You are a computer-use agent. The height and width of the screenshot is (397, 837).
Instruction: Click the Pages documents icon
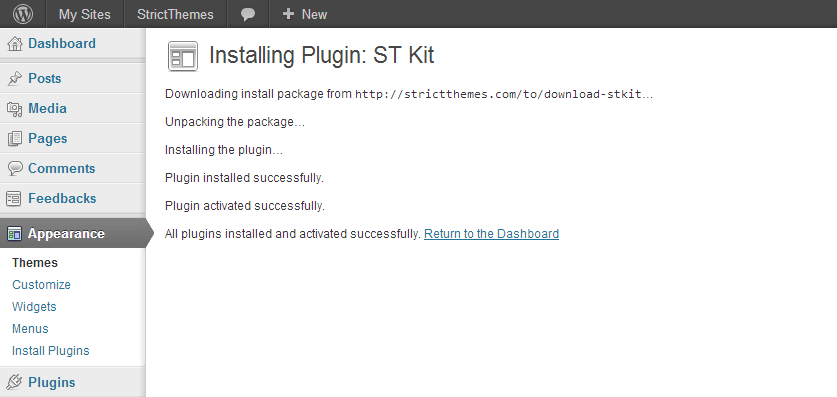(x=15, y=139)
